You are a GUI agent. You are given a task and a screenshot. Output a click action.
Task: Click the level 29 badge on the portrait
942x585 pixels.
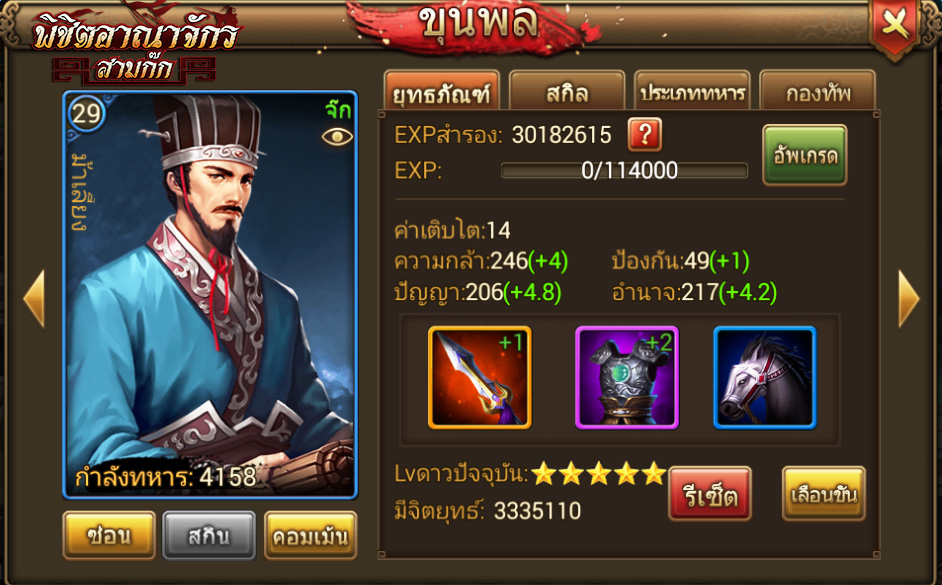[87, 114]
